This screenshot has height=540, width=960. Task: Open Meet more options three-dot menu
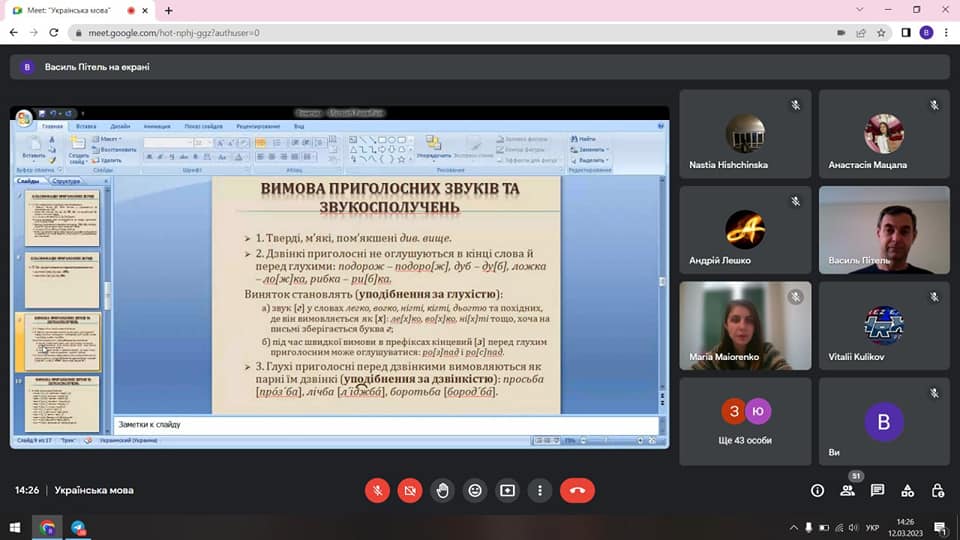point(539,490)
